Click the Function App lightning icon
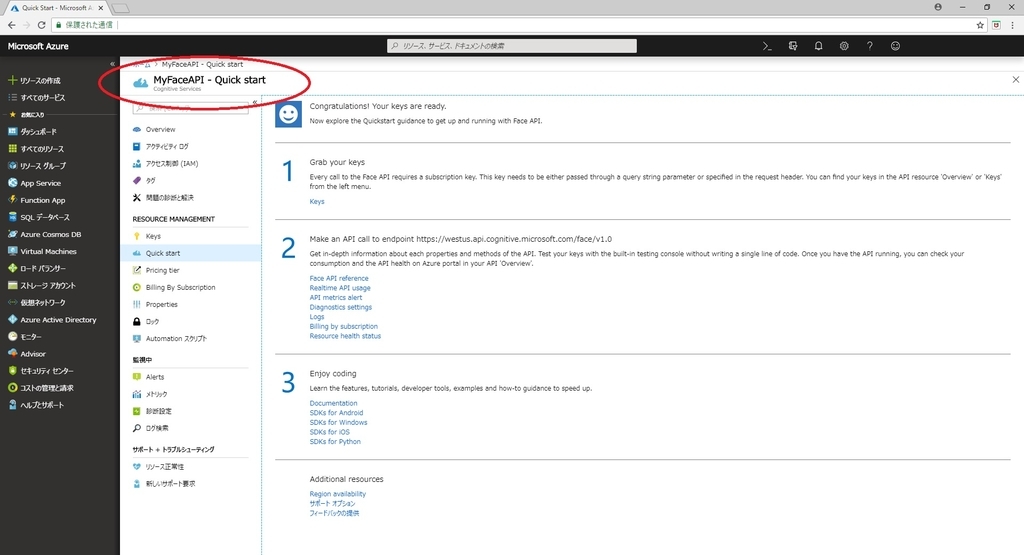The width and height of the screenshot is (1024, 555). pos(12,200)
